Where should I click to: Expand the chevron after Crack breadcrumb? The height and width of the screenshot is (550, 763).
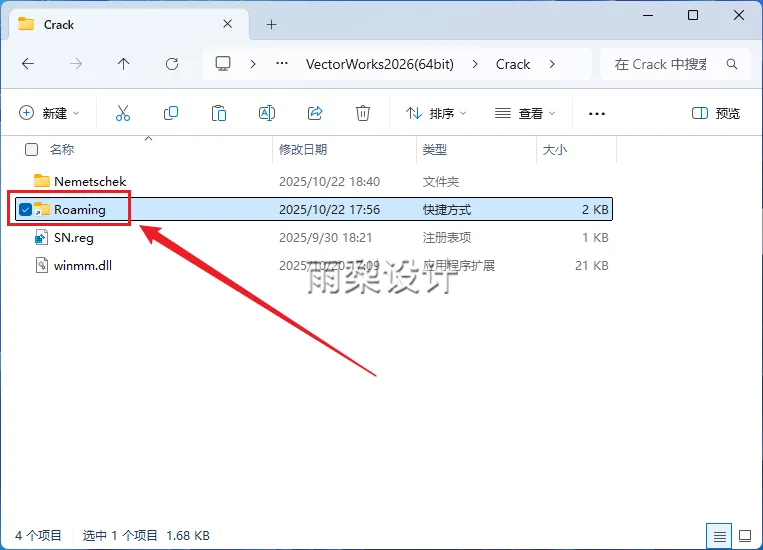point(552,64)
